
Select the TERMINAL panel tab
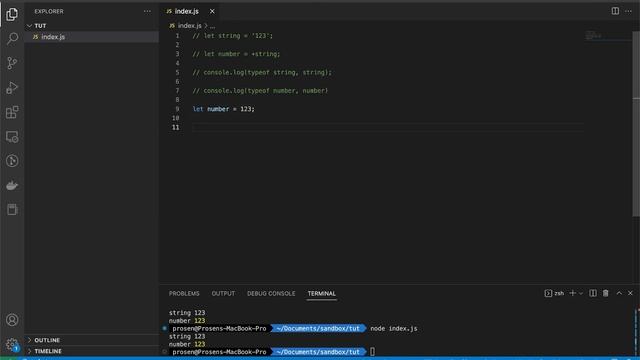coord(322,293)
